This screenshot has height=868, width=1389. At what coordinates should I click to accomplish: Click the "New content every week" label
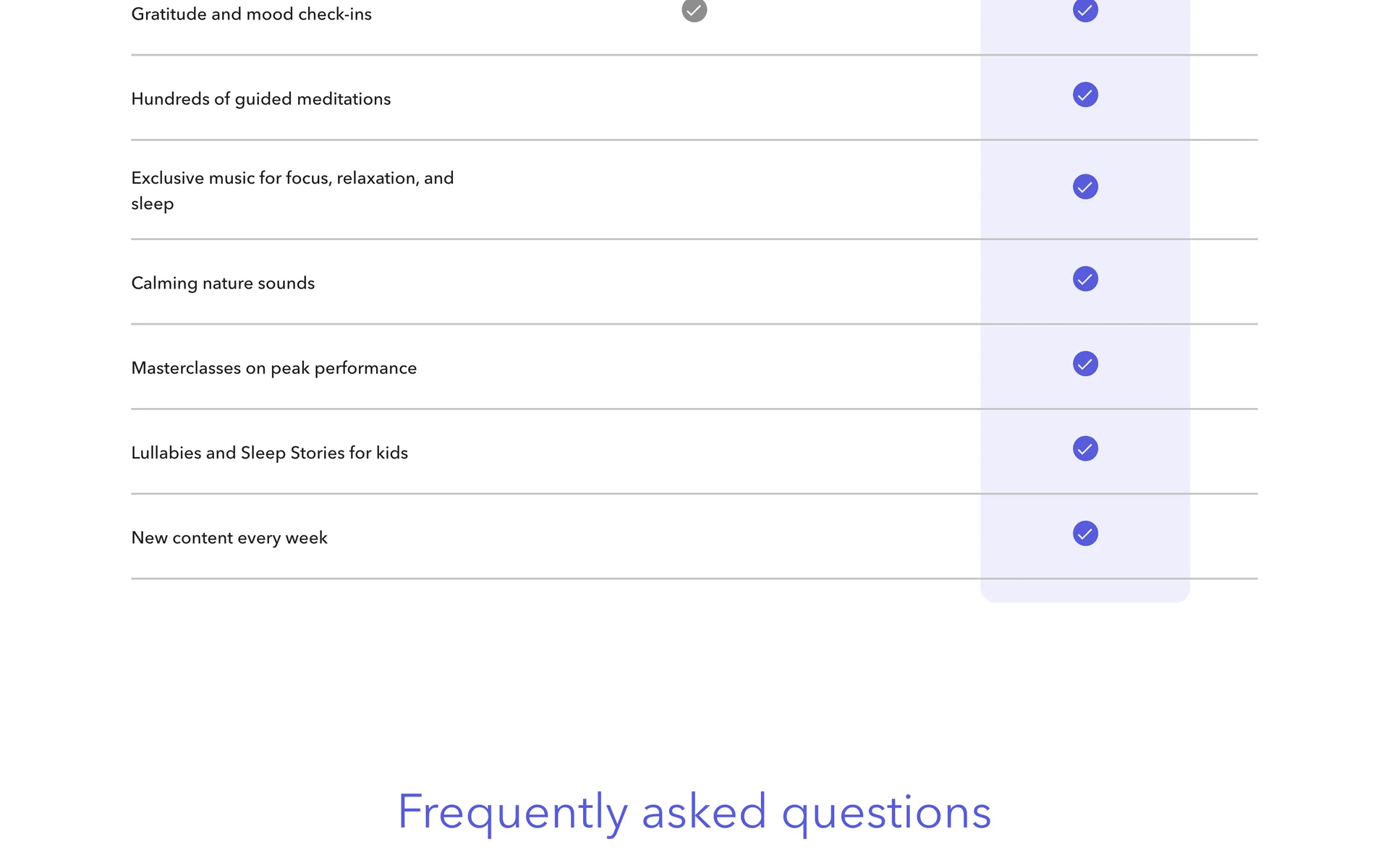(x=229, y=538)
